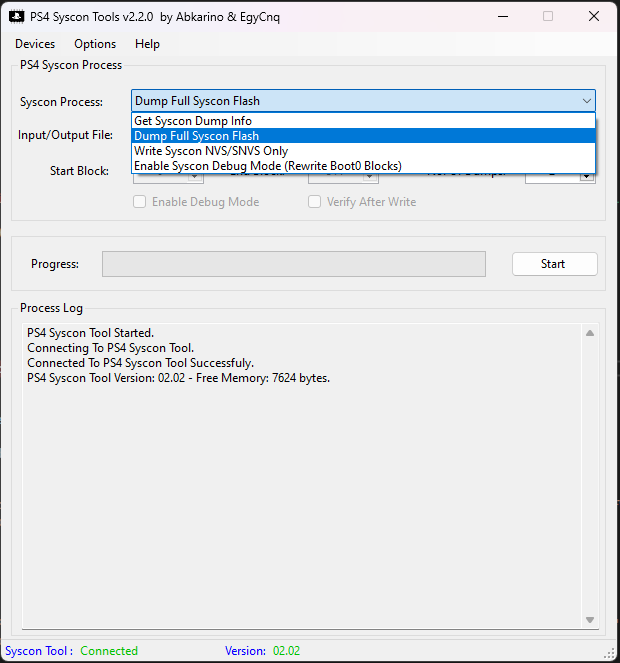Click inside the Process Log text area
The image size is (620, 663).
tap(300, 480)
